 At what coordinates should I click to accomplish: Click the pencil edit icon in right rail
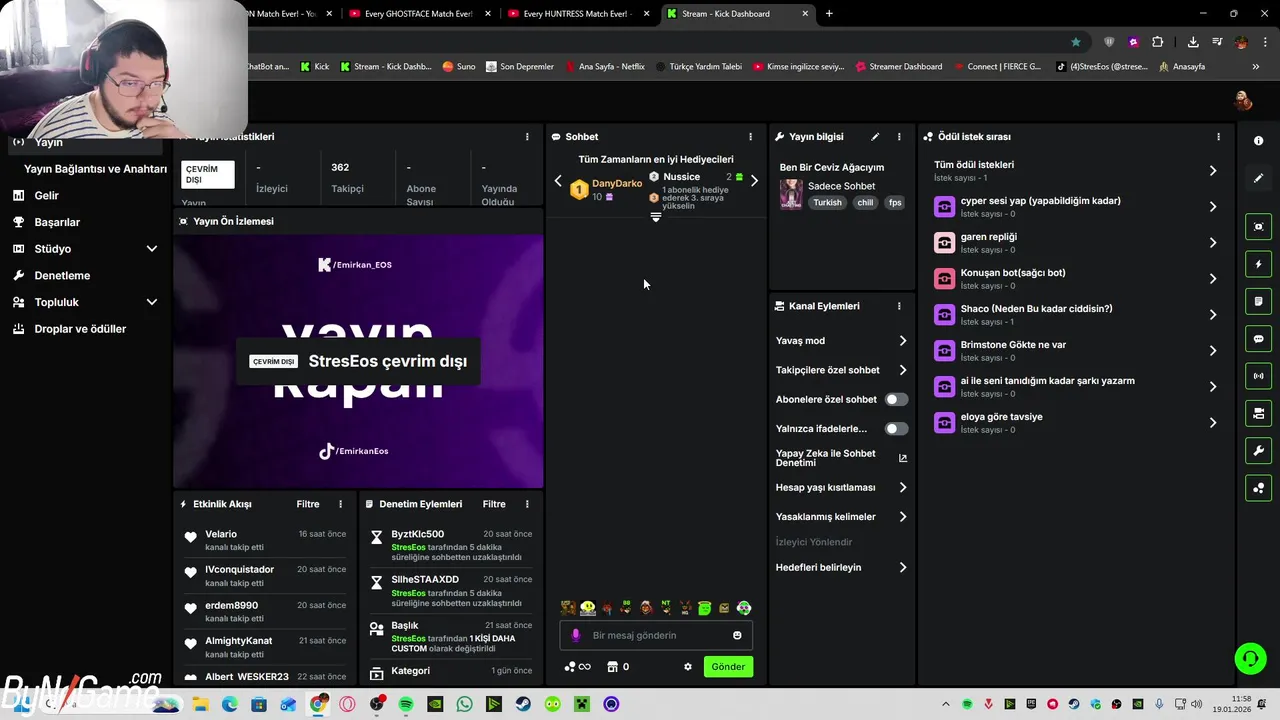tap(1258, 178)
